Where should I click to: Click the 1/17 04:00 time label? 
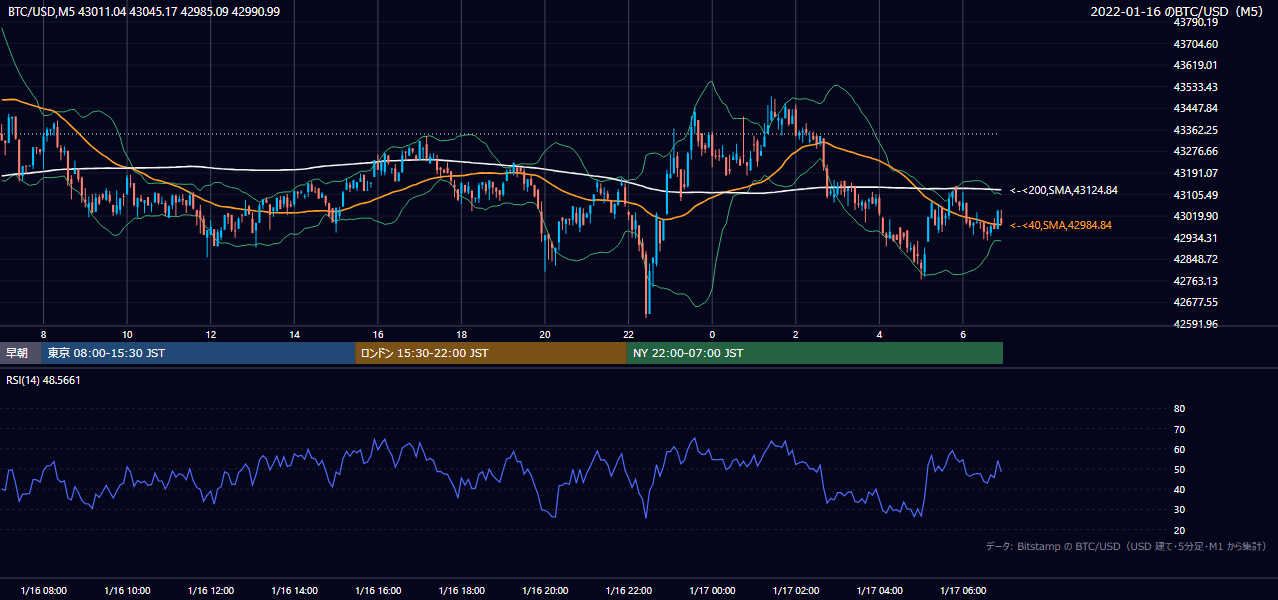tap(878, 591)
